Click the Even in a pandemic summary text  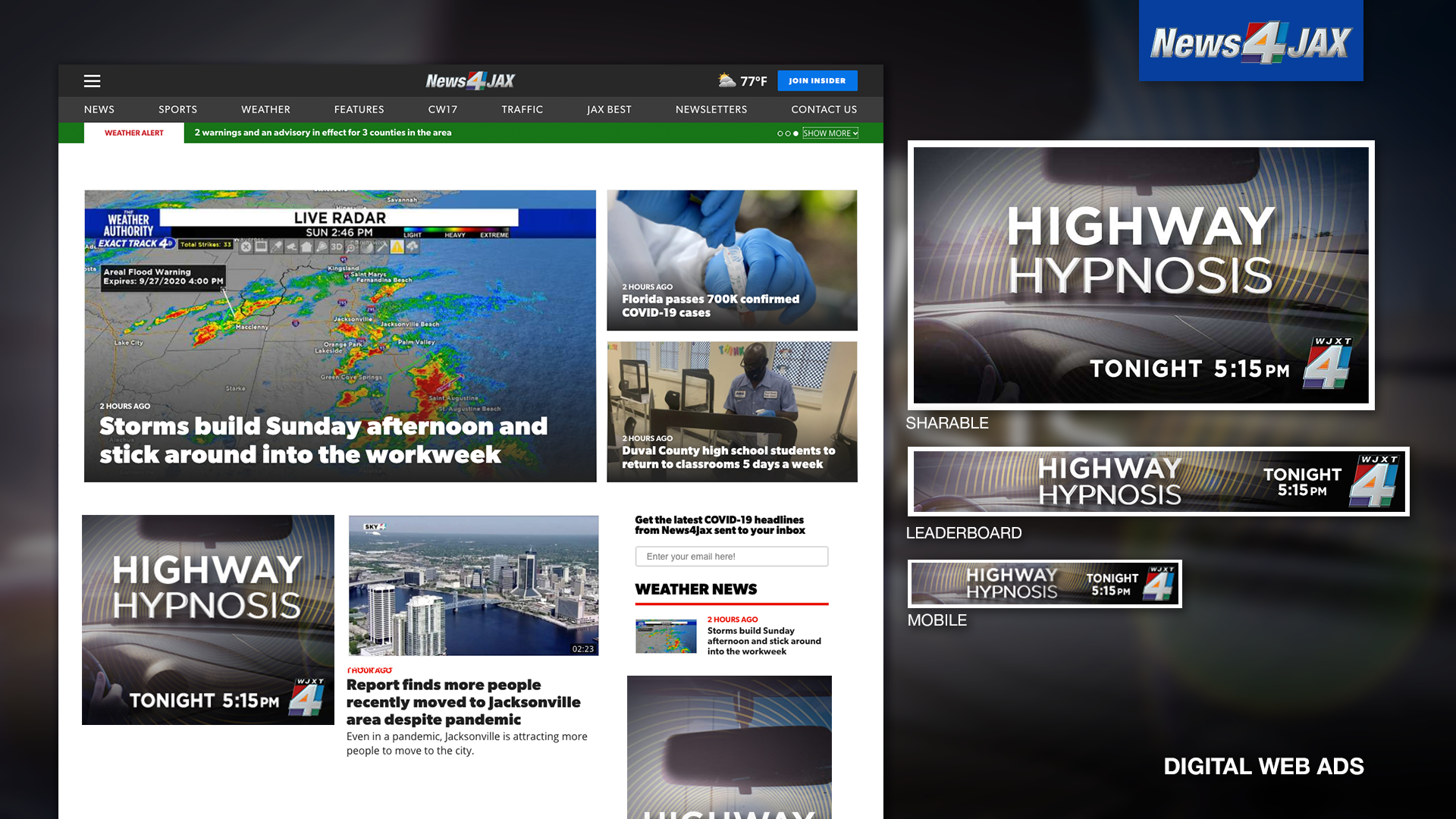click(467, 743)
